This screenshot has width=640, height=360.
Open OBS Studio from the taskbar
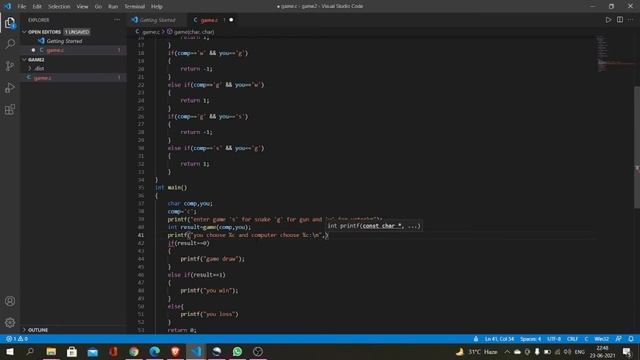click(258, 351)
